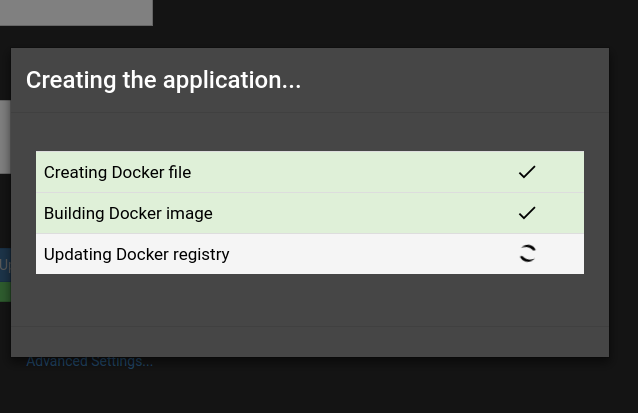The image size is (638, 413).
Task: Click the loading spinner for Updating Docker registry
Action: [527, 254]
